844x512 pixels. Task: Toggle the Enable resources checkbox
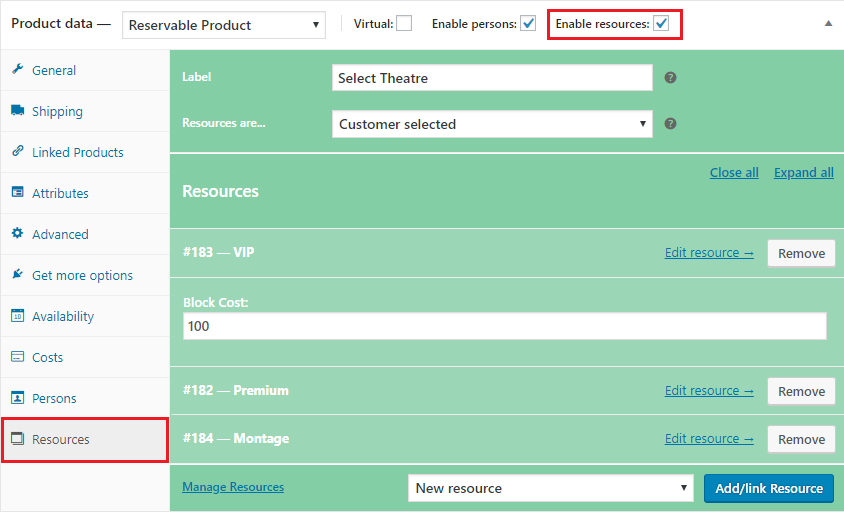pos(661,24)
